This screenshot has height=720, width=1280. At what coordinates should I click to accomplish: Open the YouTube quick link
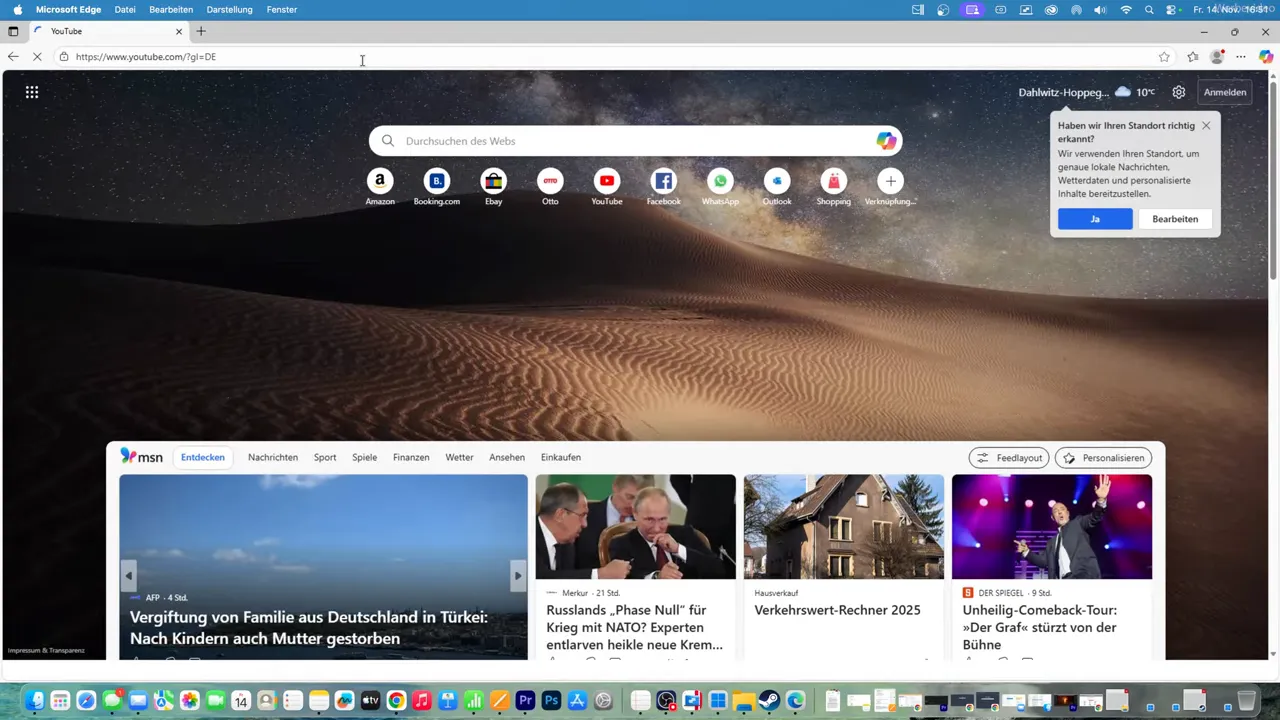pos(606,181)
